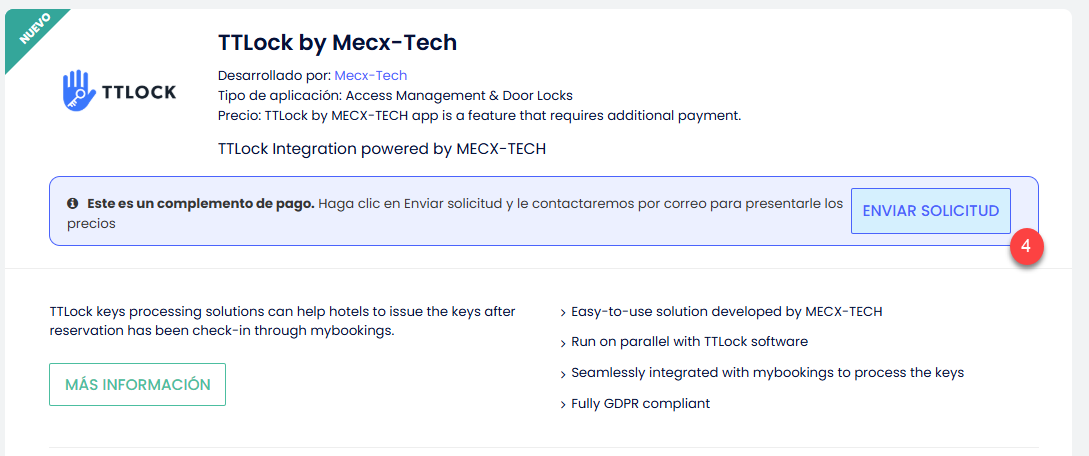Click the chevron beside Seamlessly integrated
1089x456 pixels.
point(563,373)
